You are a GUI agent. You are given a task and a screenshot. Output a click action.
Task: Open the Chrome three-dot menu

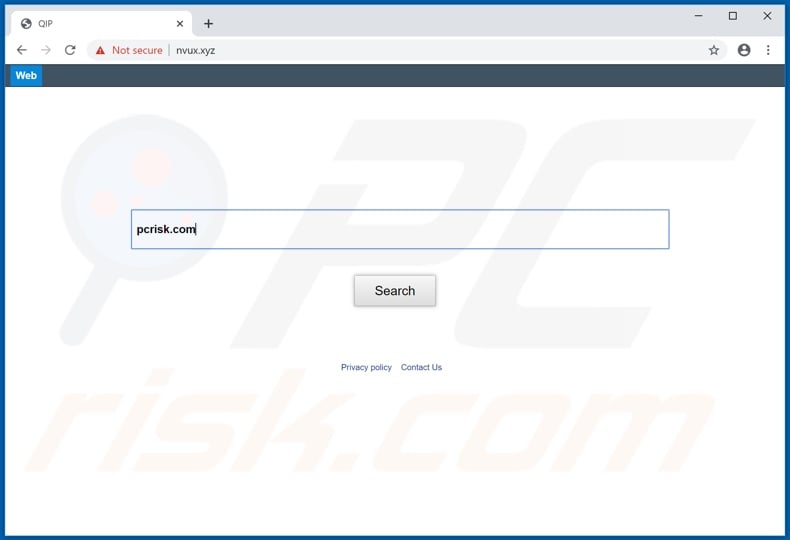768,50
